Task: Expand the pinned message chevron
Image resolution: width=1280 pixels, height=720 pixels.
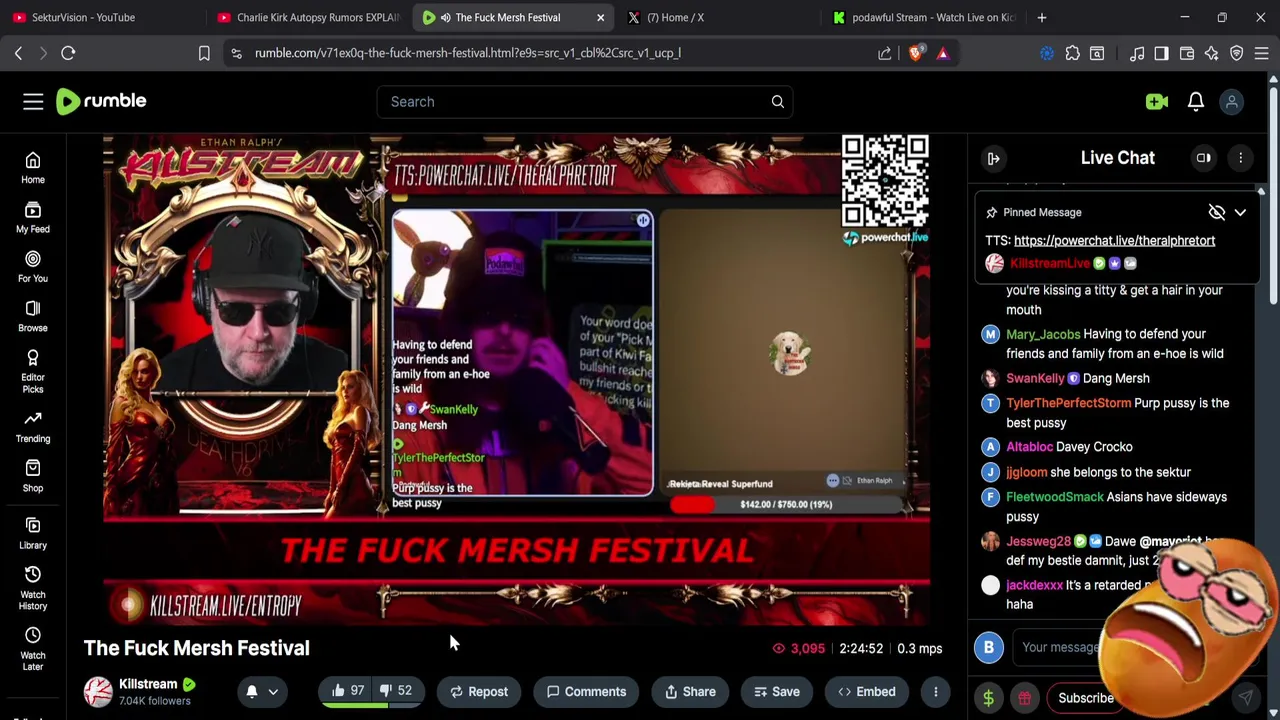Action: tap(1240, 212)
